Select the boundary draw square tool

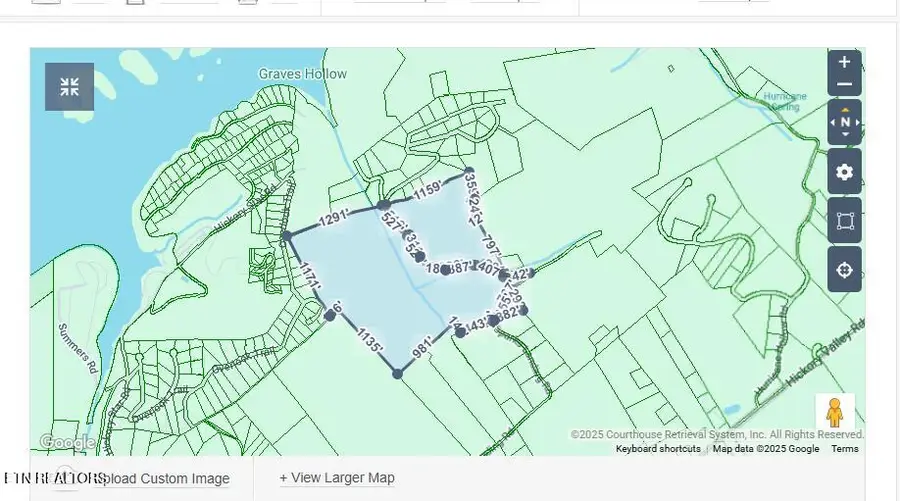click(845, 220)
